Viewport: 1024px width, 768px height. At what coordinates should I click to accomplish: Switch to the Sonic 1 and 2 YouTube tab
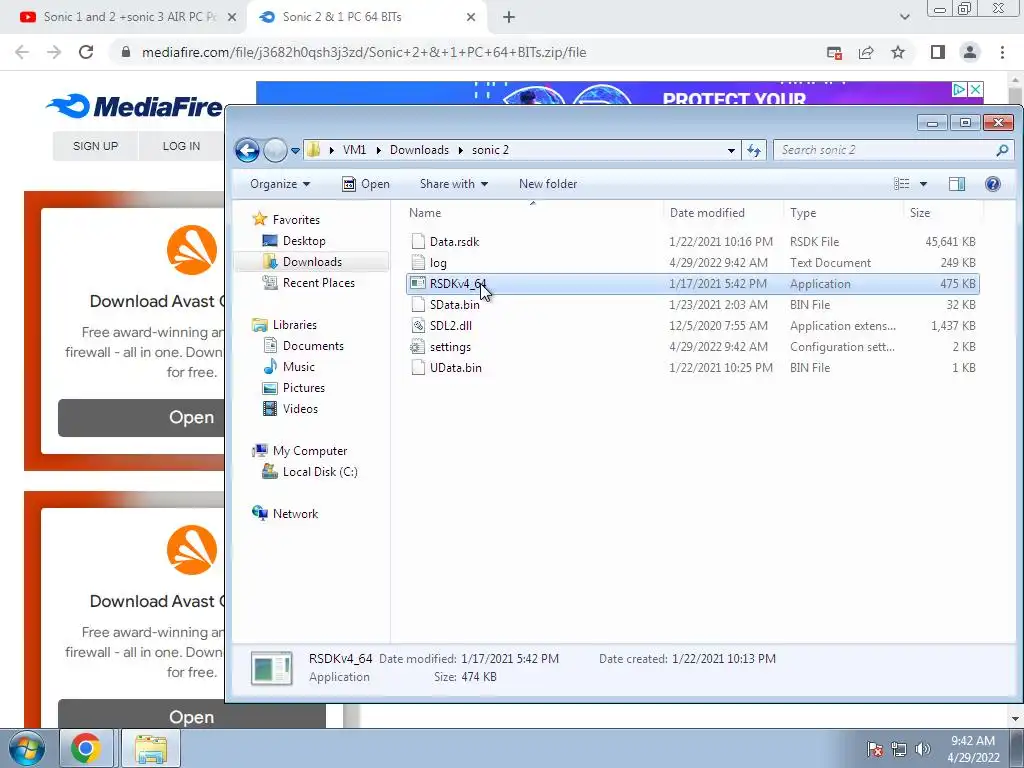point(123,17)
